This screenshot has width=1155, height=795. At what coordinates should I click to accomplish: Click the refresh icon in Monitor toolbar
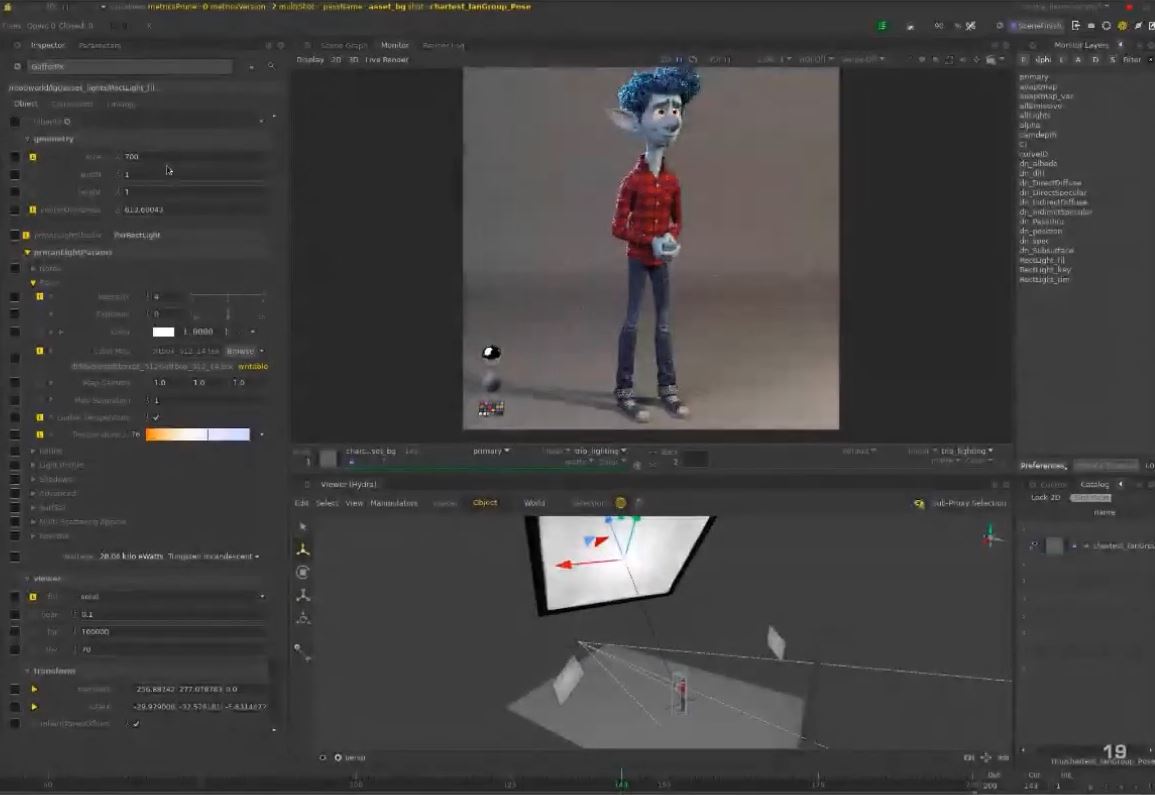pyautogui.click(x=693, y=60)
